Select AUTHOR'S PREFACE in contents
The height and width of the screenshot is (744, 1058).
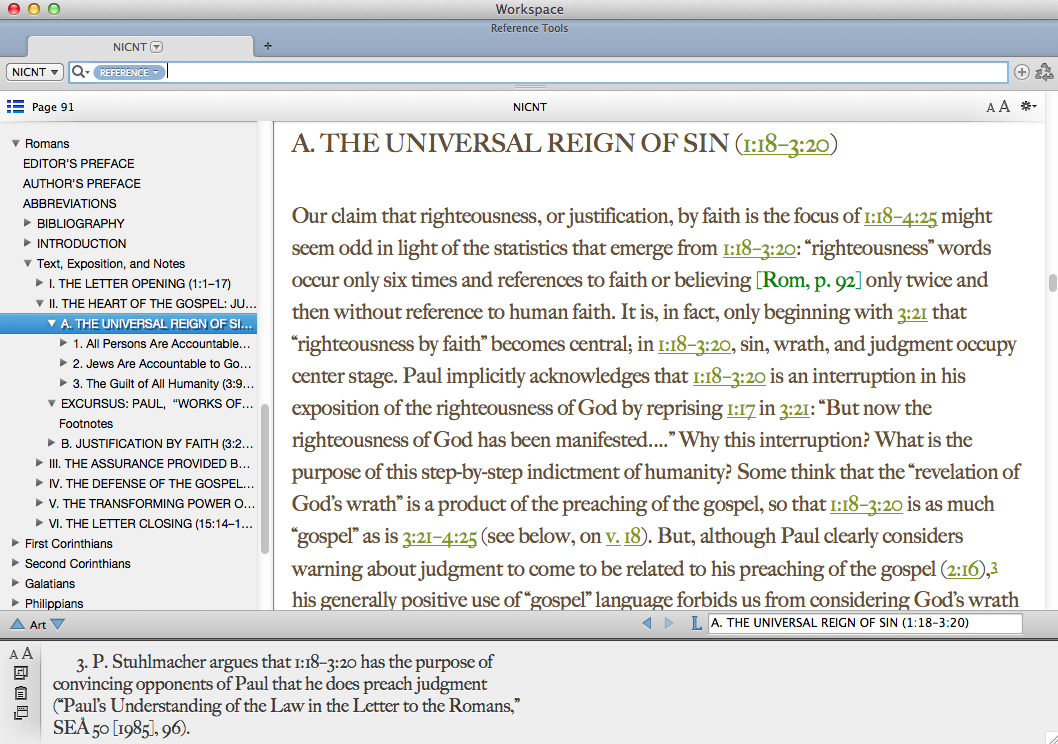click(82, 183)
